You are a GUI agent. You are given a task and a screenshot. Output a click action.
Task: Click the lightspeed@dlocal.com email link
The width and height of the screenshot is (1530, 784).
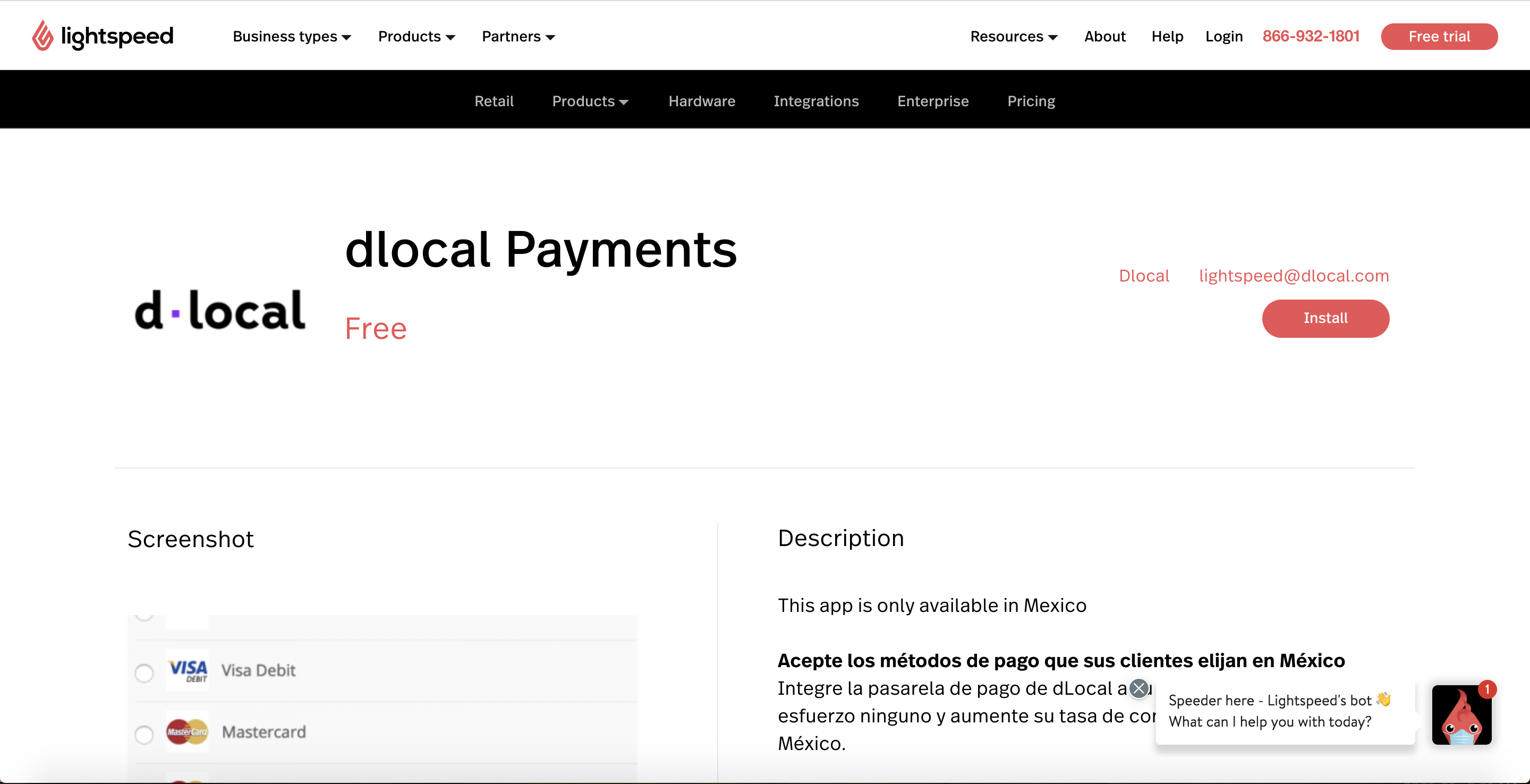coord(1294,276)
